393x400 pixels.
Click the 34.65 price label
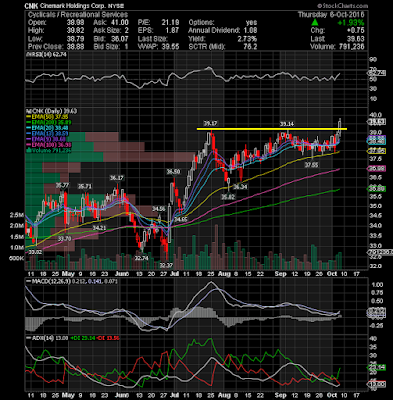pyautogui.click(x=180, y=220)
